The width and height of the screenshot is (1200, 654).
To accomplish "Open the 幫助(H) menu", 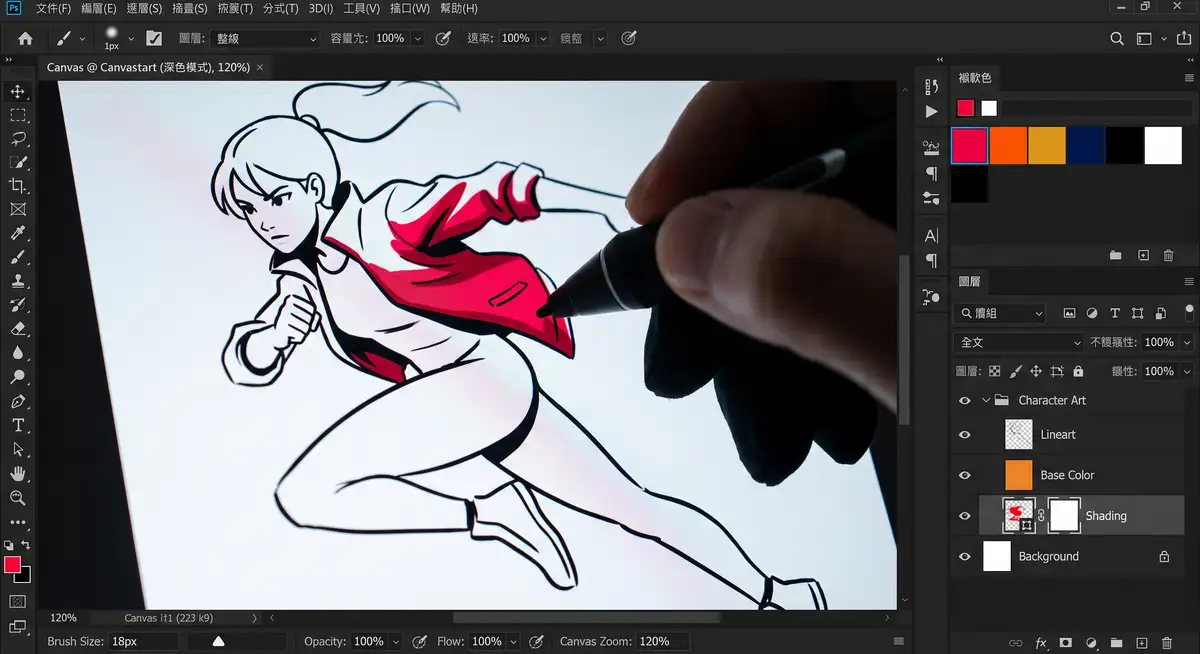I will click(x=457, y=9).
